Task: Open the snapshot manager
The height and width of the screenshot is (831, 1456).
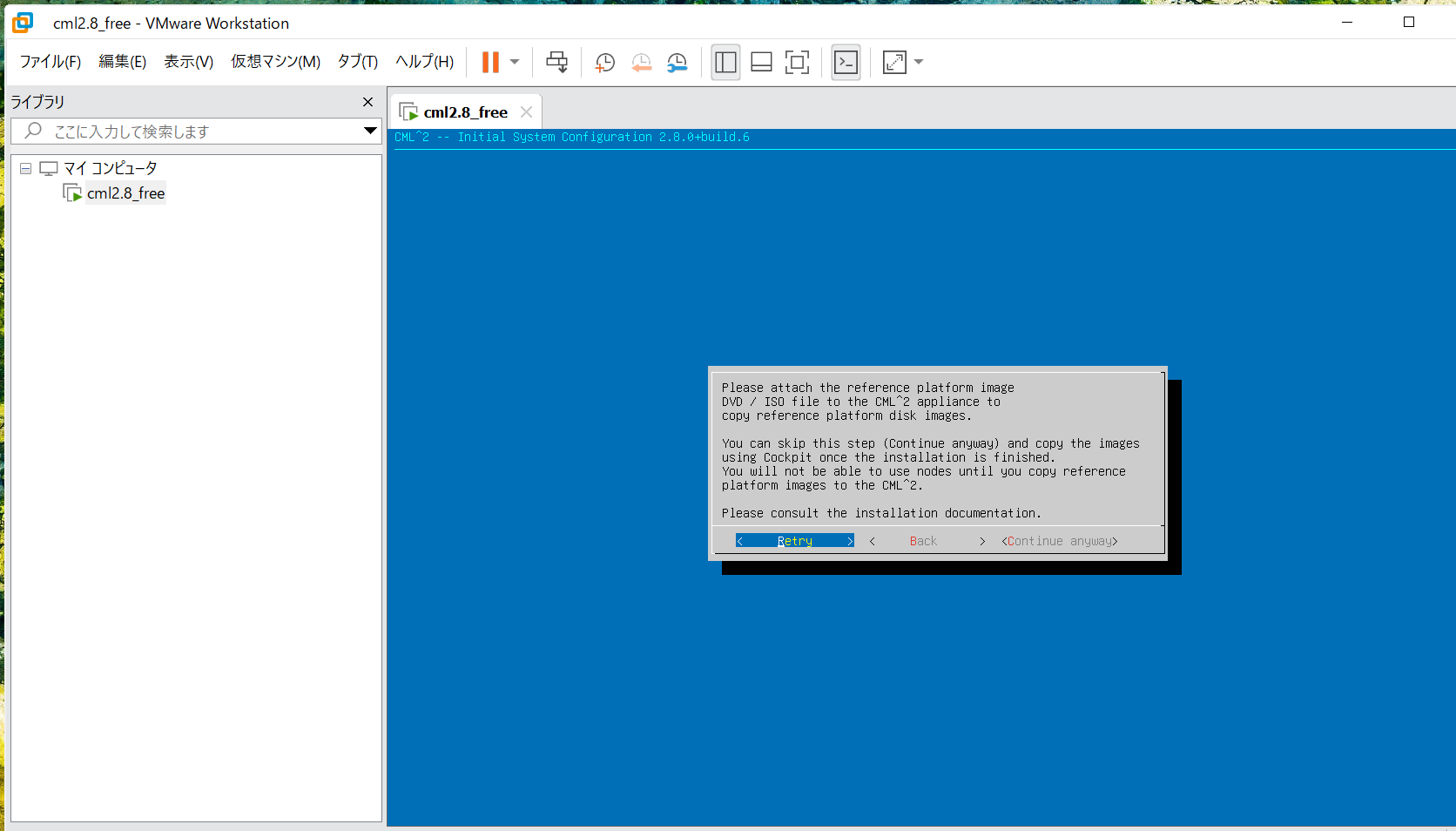Action: pos(677,62)
